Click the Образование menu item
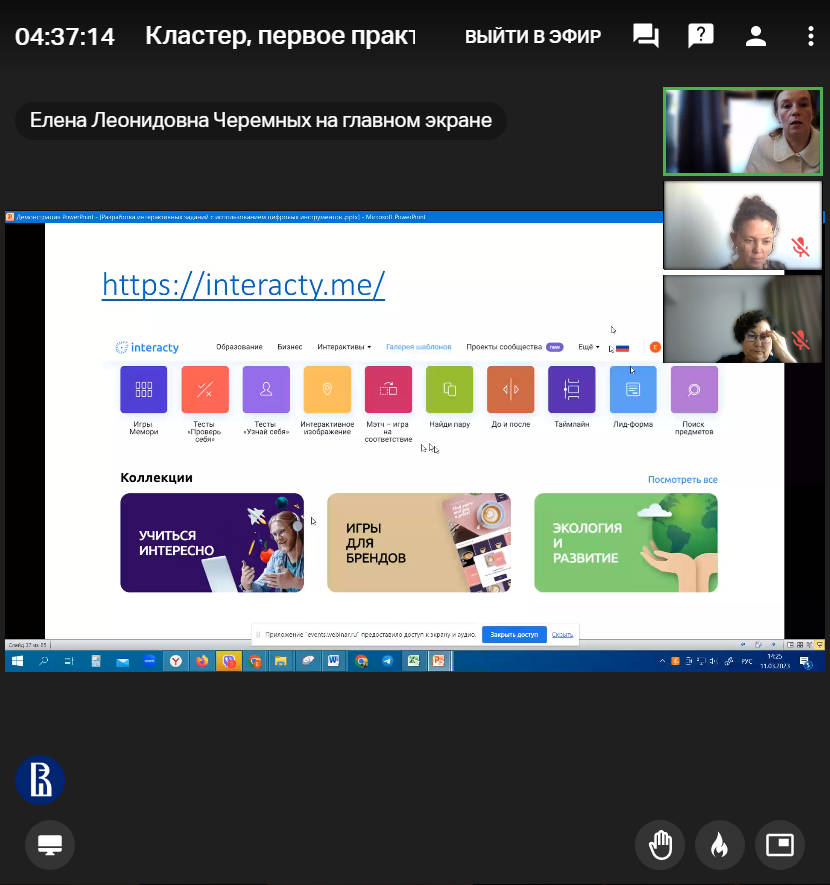The image size is (830, 885). click(239, 347)
